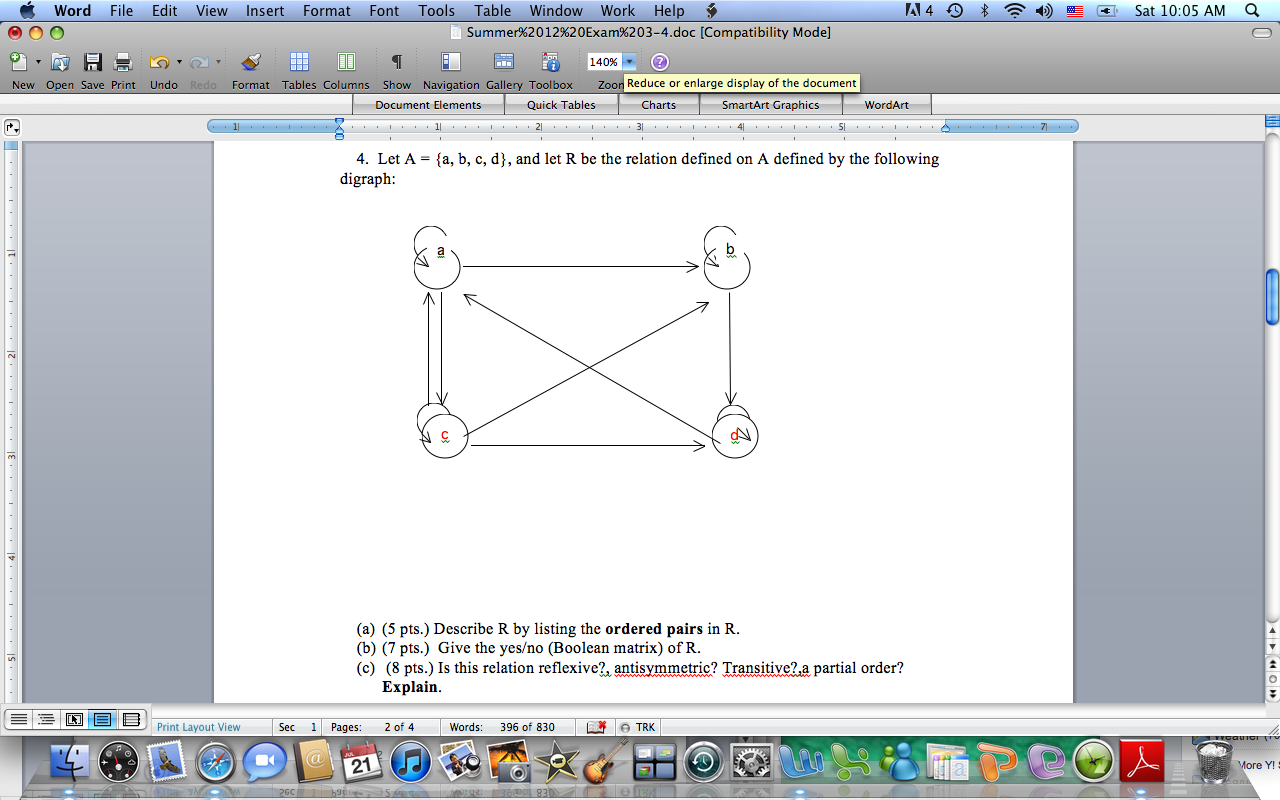This screenshot has width=1280, height=800.
Task: Open the zoom percentage dropdown
Action: point(631,60)
